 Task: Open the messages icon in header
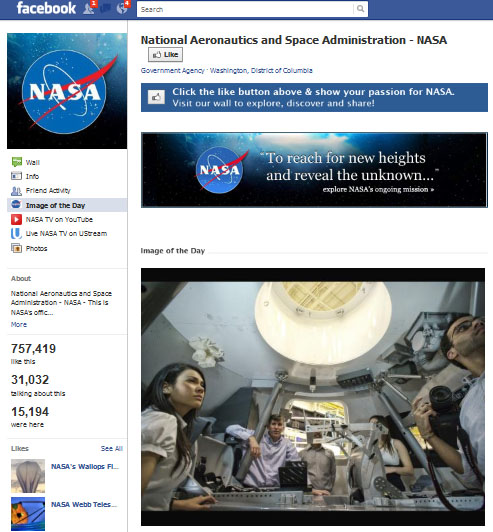point(106,8)
